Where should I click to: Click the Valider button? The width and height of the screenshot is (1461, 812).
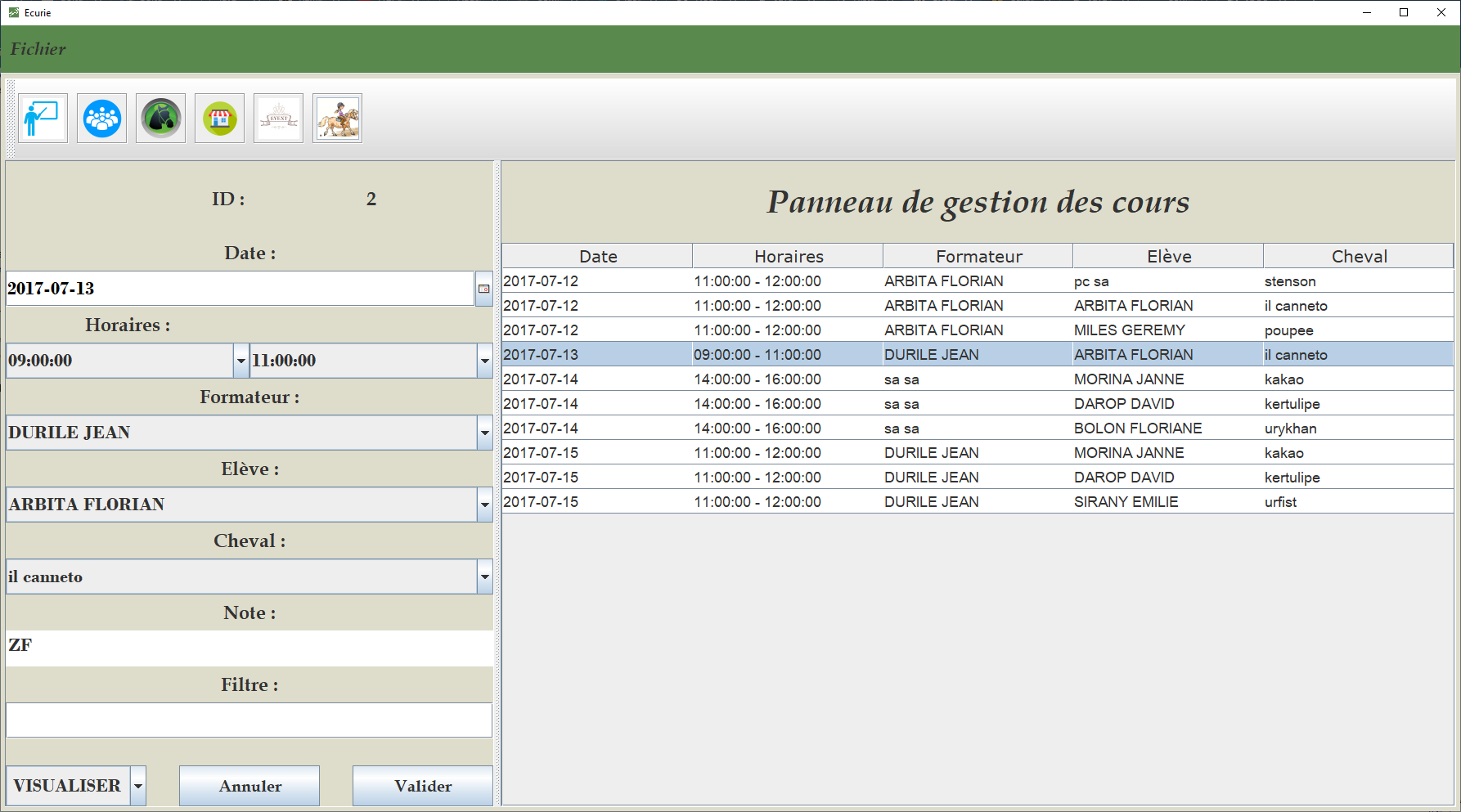tap(422, 786)
